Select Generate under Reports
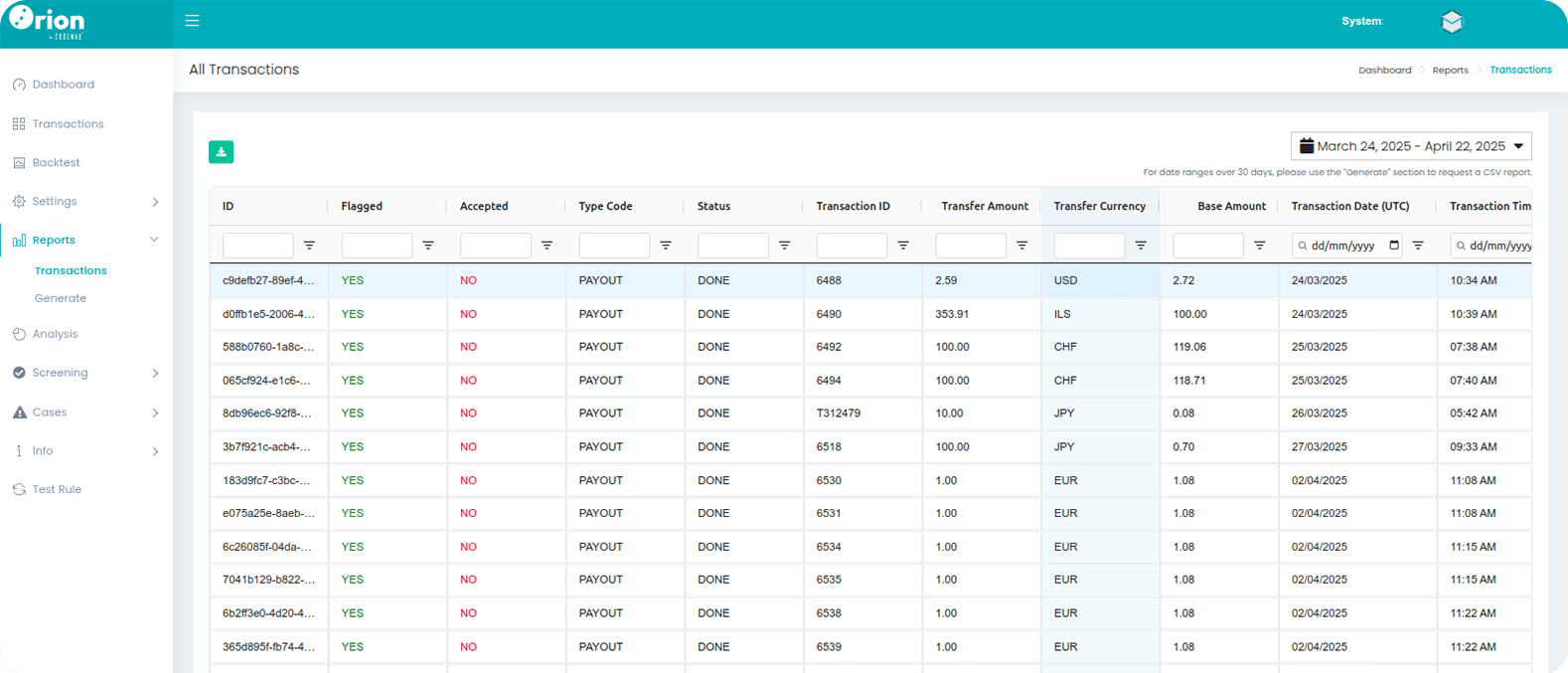Image resolution: width=1568 pixels, height=673 pixels. [x=61, y=298]
